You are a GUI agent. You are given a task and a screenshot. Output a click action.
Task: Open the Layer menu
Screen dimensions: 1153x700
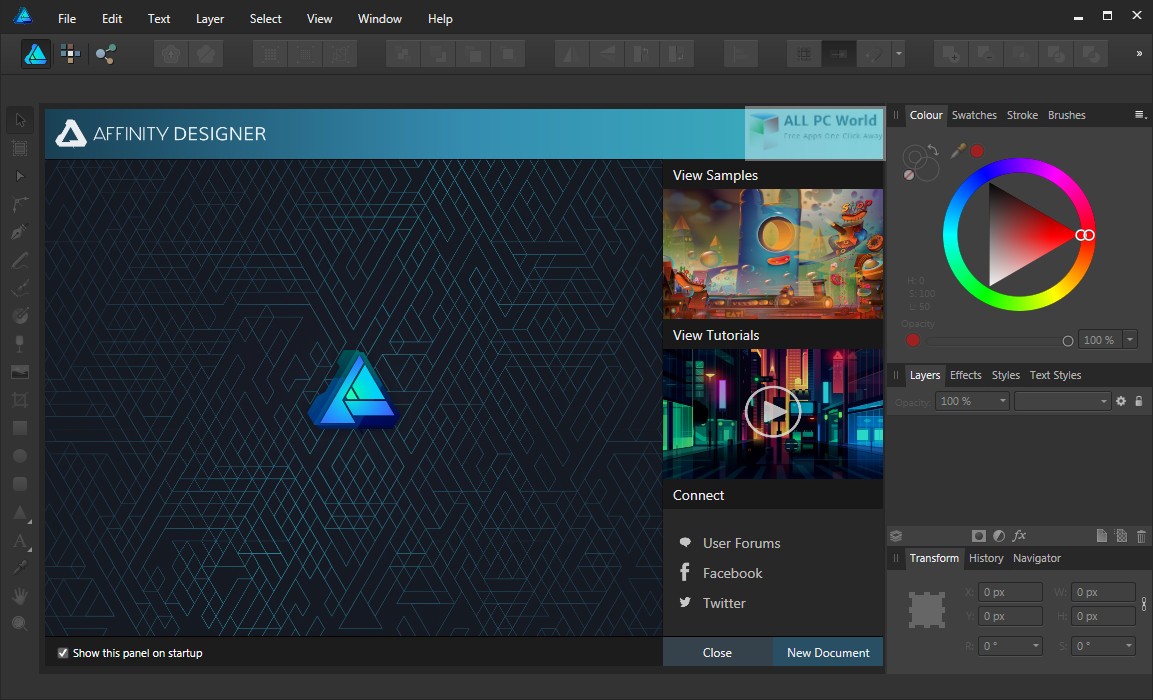(x=210, y=18)
